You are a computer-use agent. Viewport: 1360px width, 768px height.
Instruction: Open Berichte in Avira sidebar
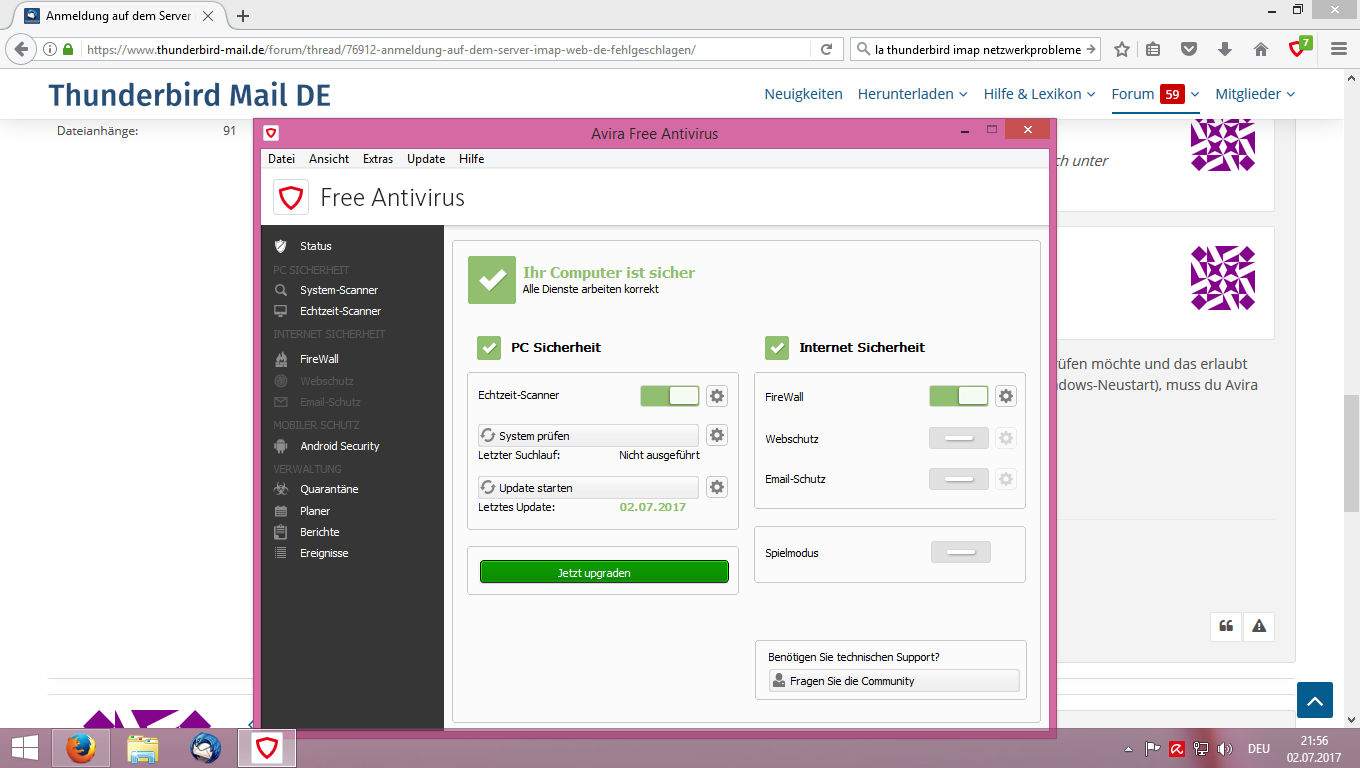pyautogui.click(x=319, y=532)
